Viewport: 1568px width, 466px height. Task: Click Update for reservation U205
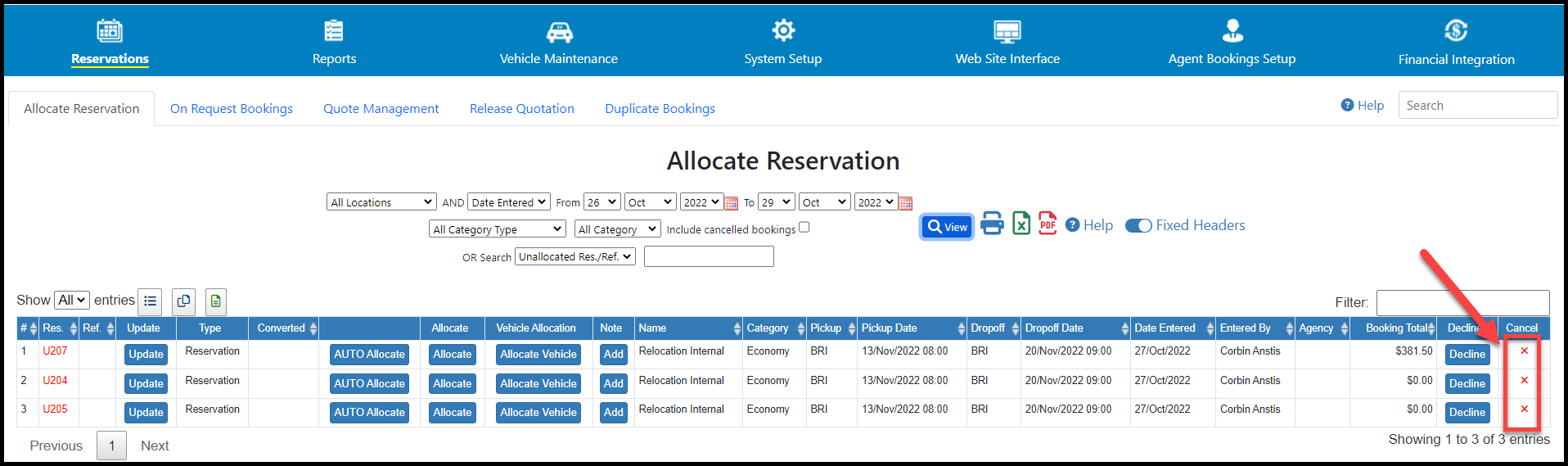coord(146,412)
